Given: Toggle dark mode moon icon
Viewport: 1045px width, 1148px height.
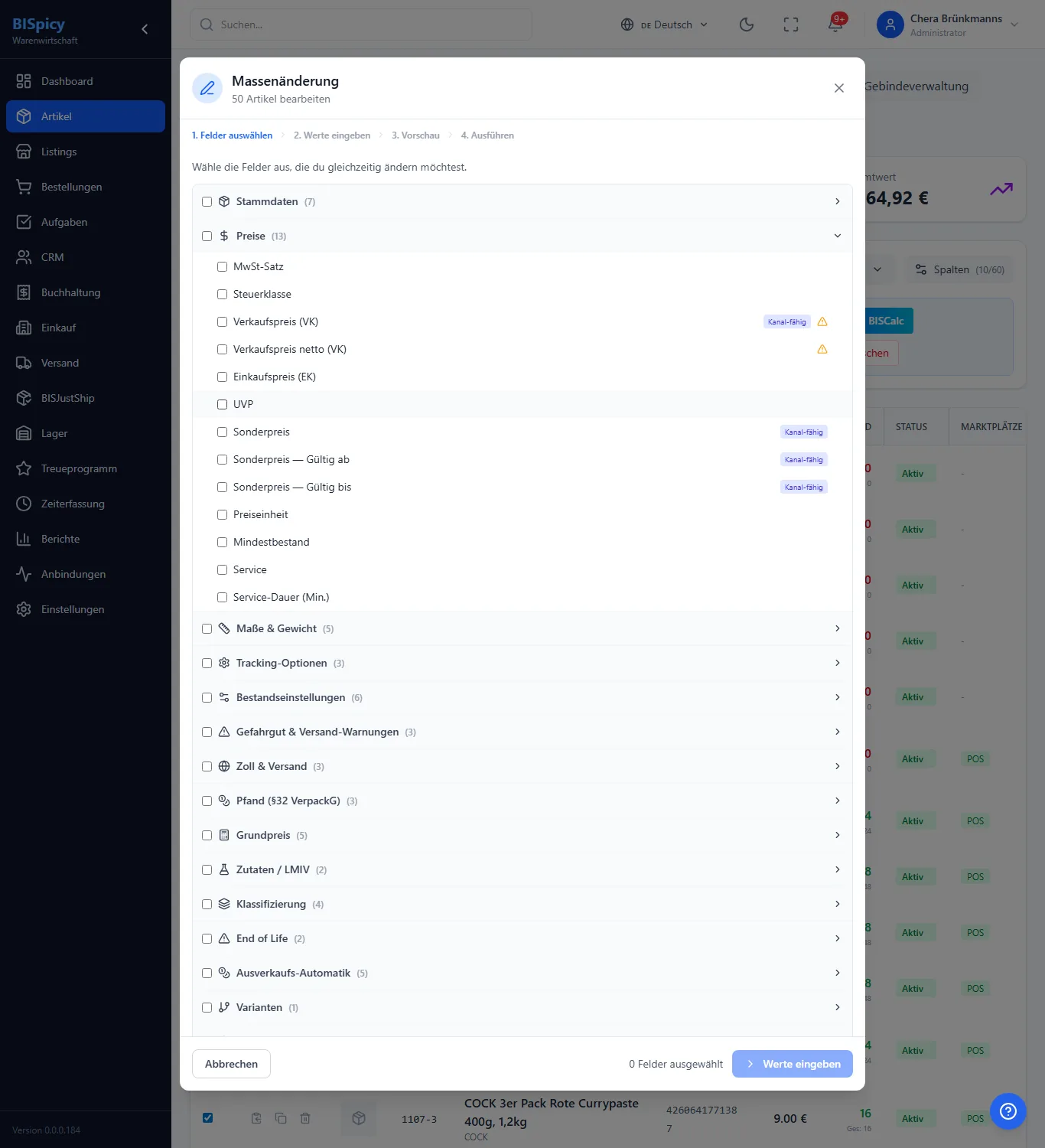Looking at the screenshot, I should (x=747, y=24).
